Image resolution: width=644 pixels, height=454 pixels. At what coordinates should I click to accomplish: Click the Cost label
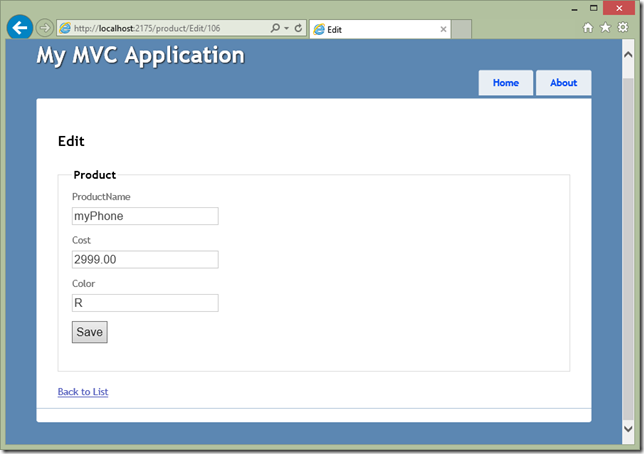click(x=81, y=240)
